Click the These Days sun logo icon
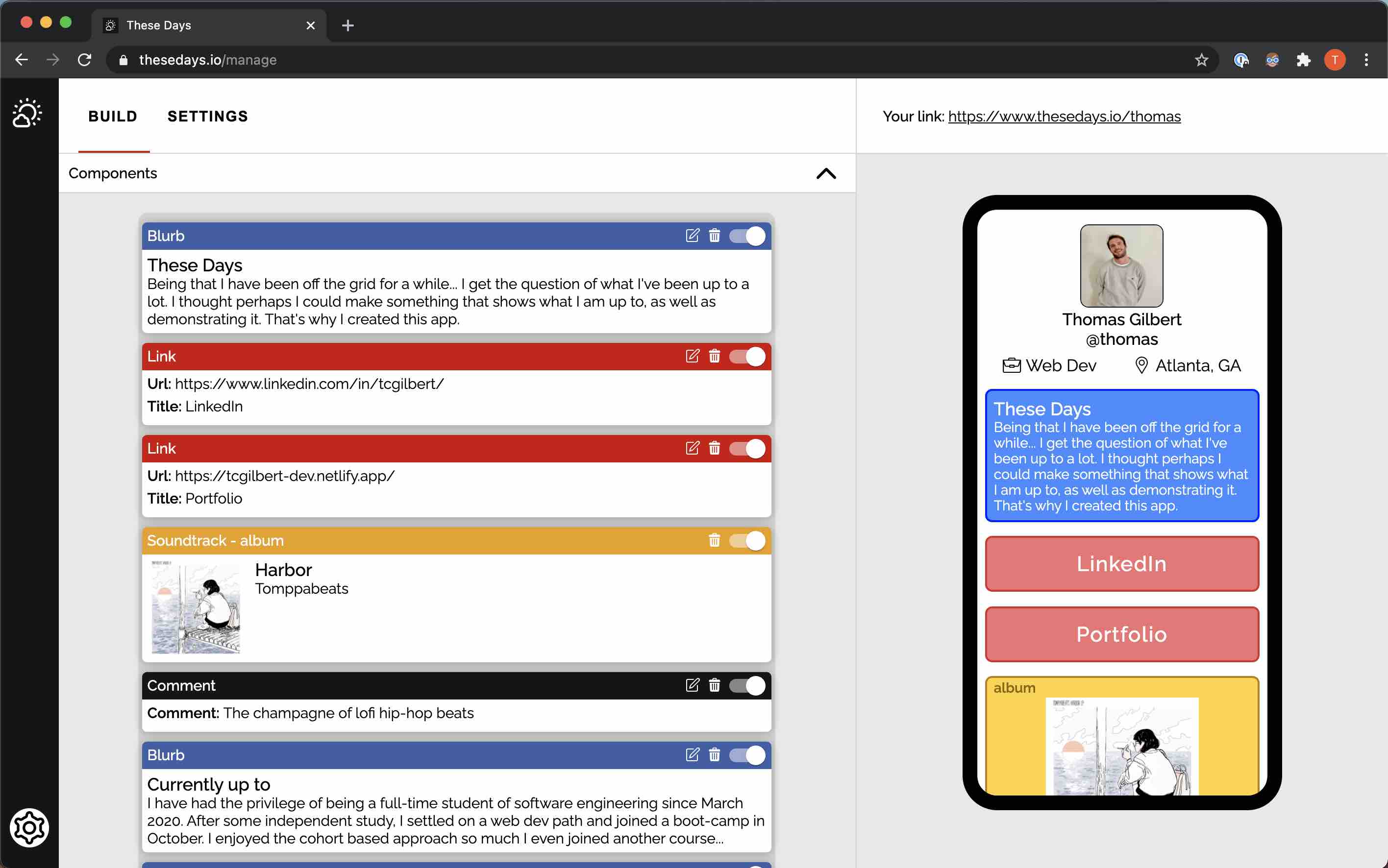 point(27,113)
